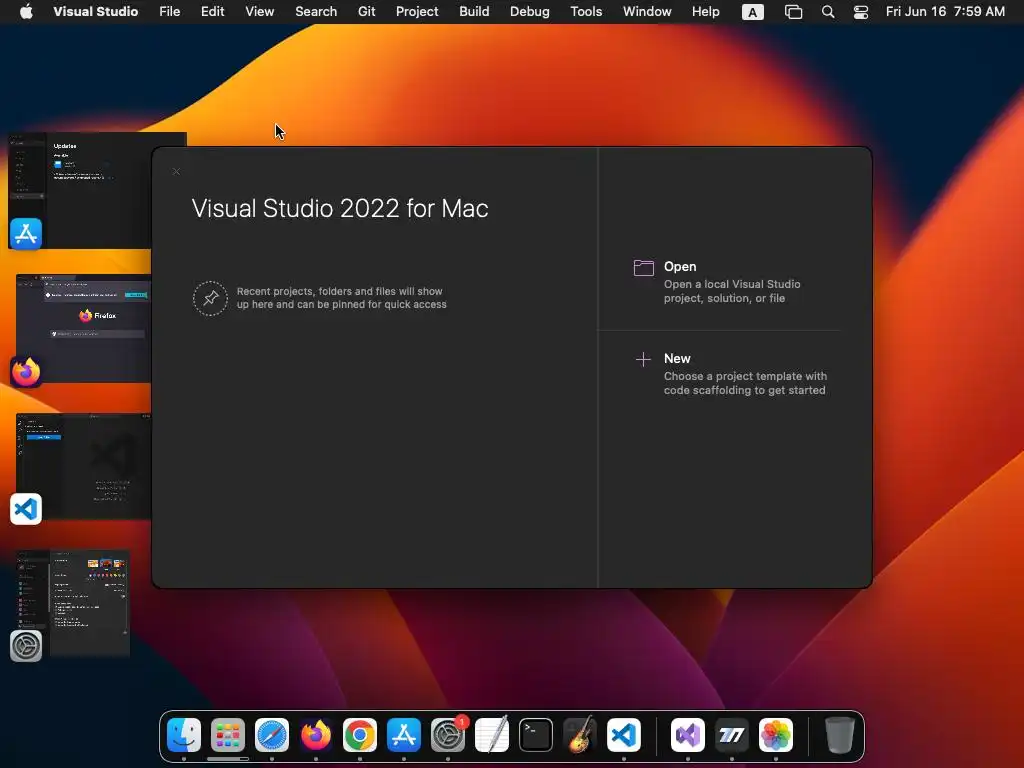The height and width of the screenshot is (768, 1024).
Task: Select the System Settings window thumbnail in Stage Manager
Action: pyautogui.click(x=73, y=603)
